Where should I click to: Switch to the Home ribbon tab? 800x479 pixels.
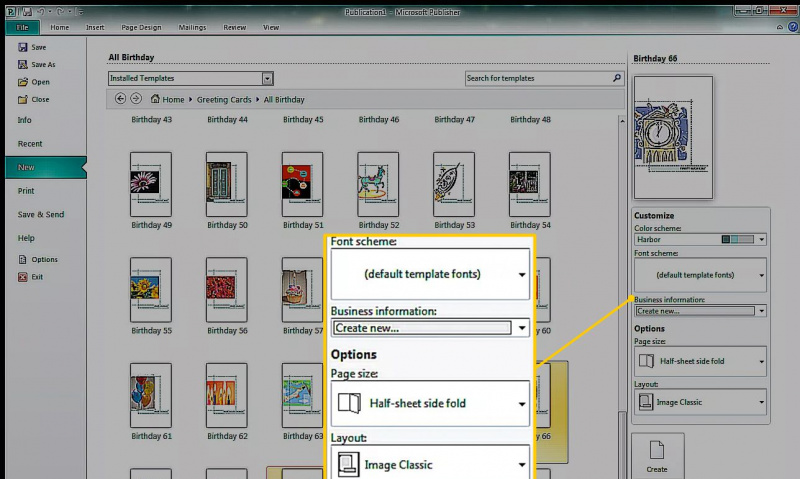(60, 28)
